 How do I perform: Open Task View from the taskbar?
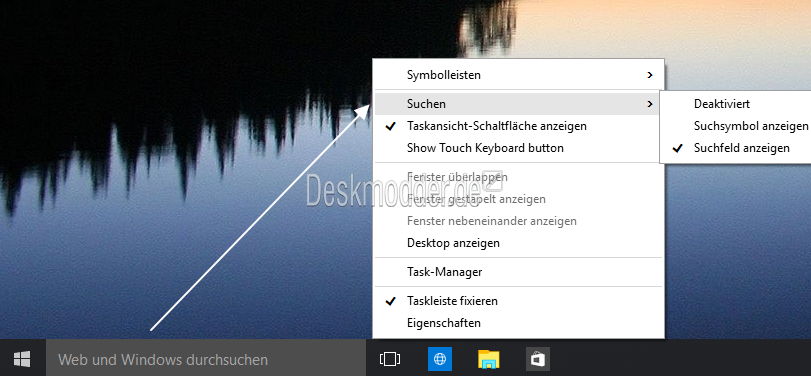389,358
